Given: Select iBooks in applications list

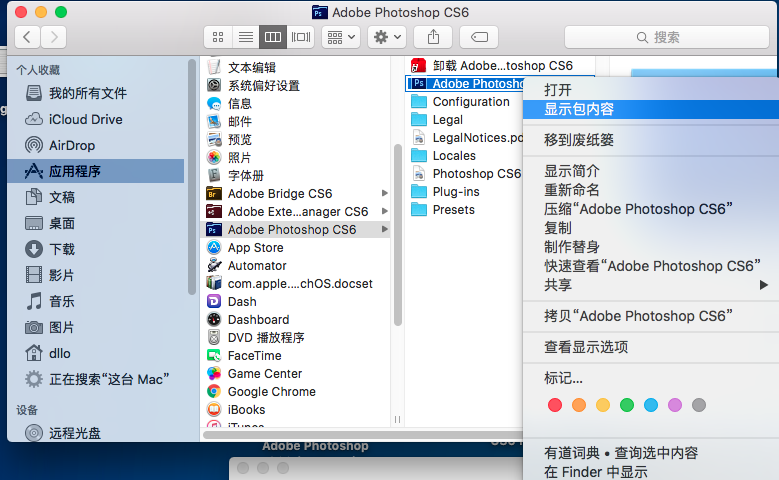Looking at the screenshot, I should (295, 409).
